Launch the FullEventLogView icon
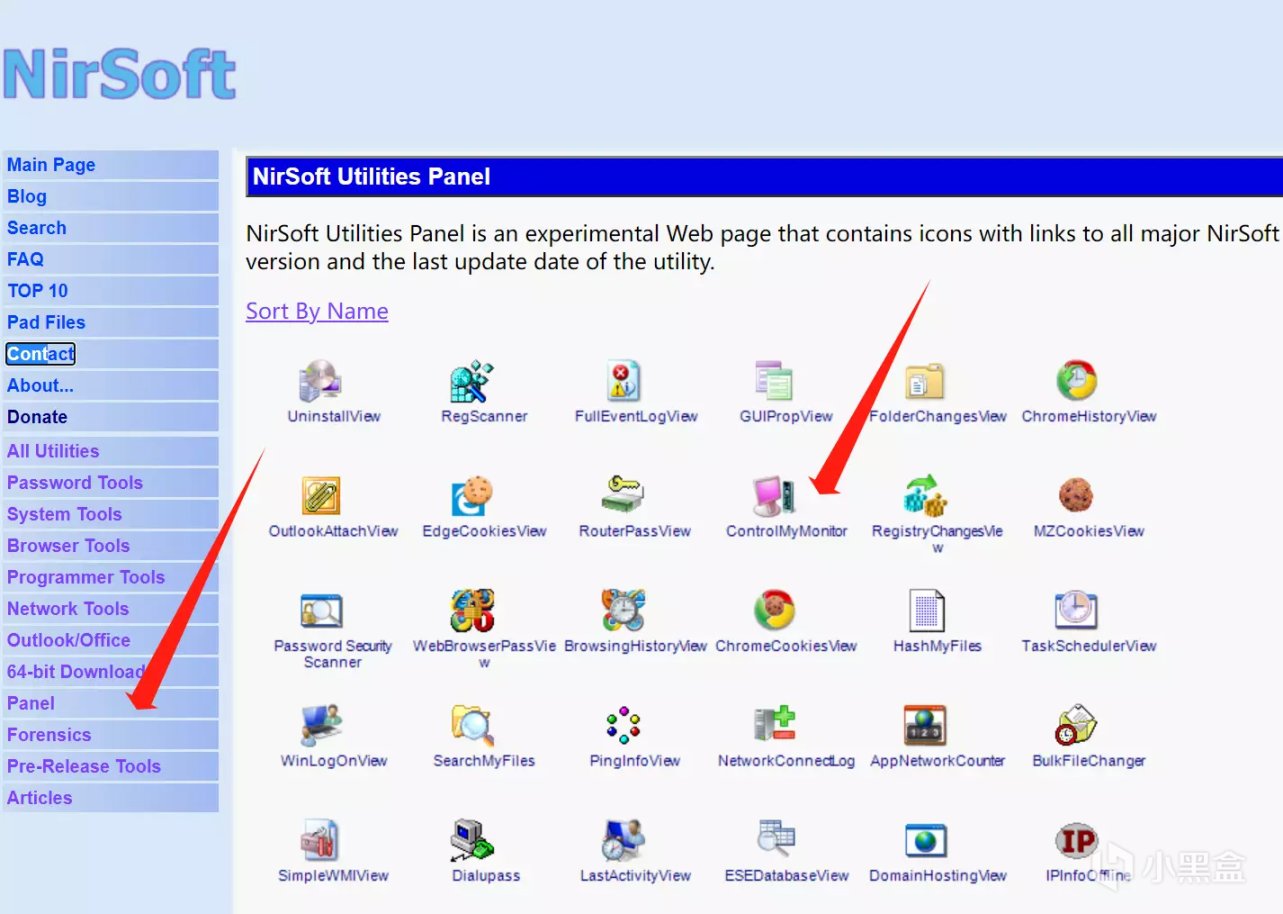 (623, 382)
